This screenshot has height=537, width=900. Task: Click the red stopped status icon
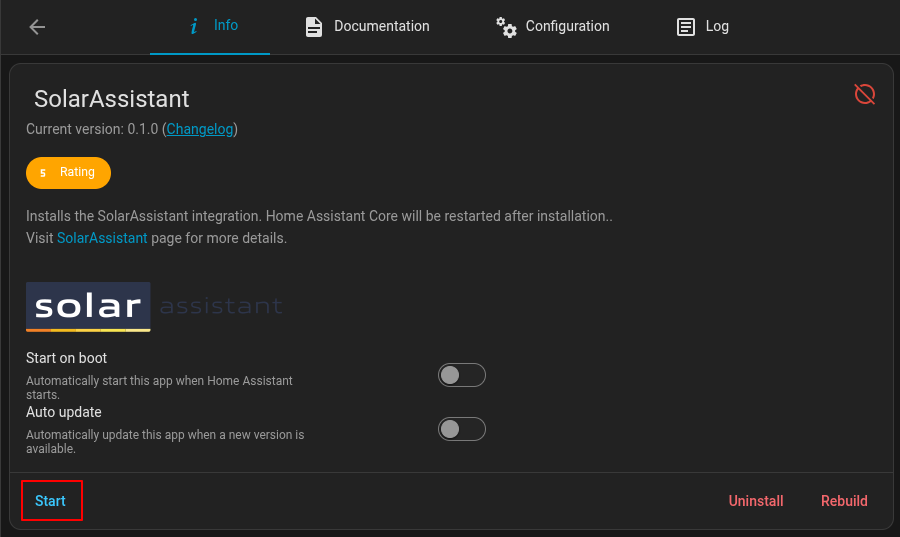pyautogui.click(x=864, y=94)
